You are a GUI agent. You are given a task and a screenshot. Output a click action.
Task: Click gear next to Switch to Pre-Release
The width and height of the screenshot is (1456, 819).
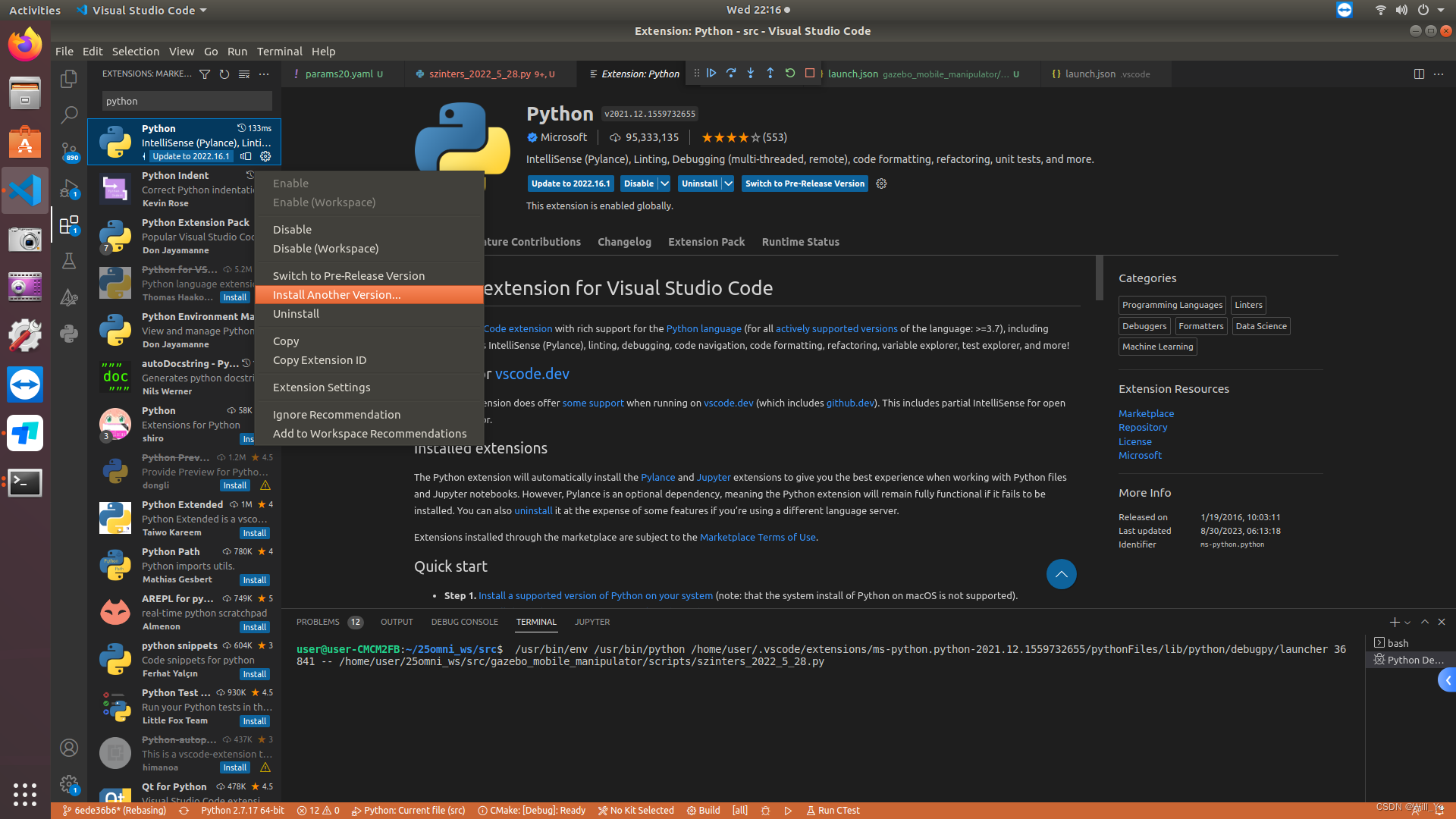point(881,184)
